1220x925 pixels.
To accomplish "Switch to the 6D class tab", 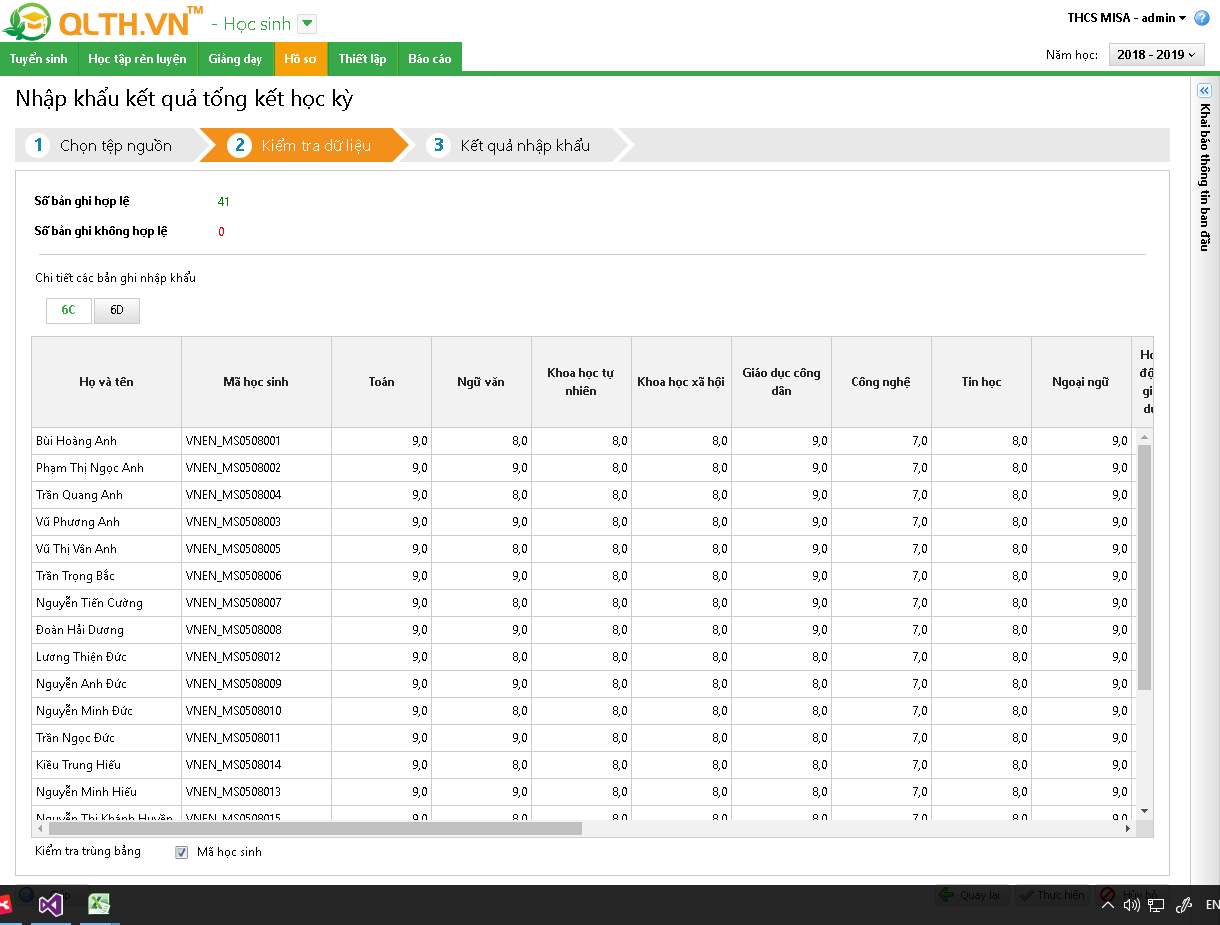I will click(x=117, y=311).
